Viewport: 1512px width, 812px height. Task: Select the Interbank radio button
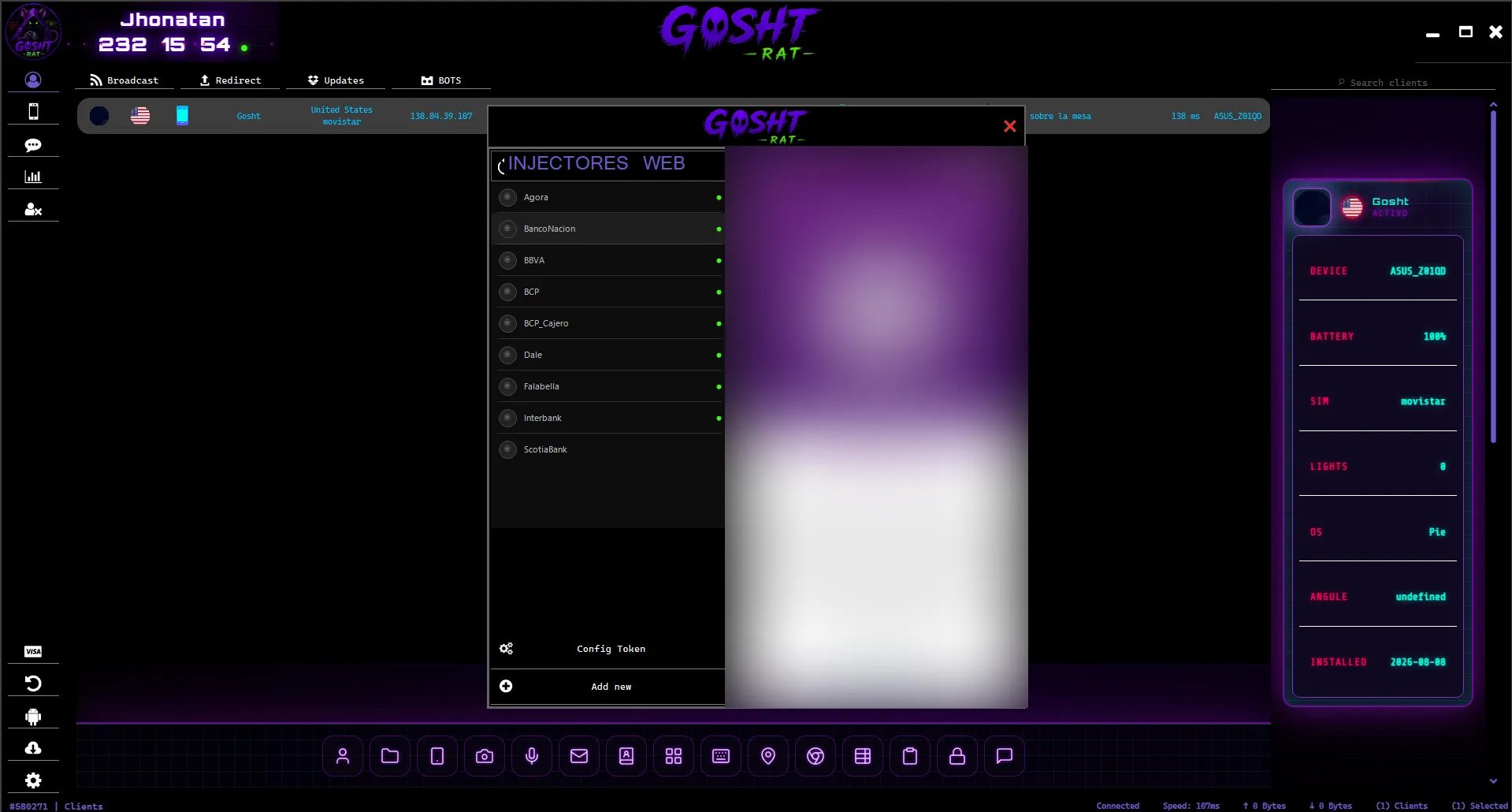(x=507, y=418)
